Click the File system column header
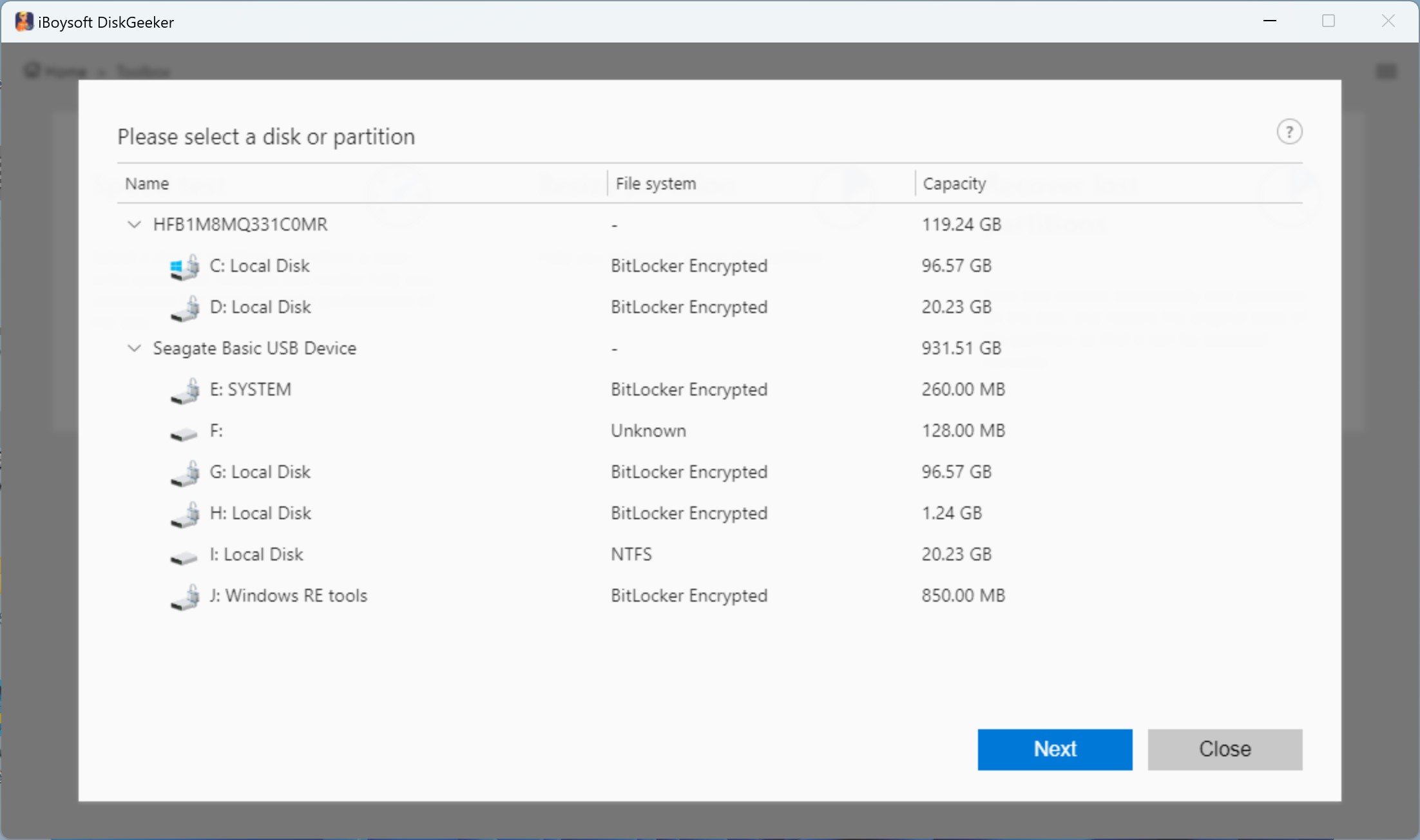1420x840 pixels. coord(655,184)
